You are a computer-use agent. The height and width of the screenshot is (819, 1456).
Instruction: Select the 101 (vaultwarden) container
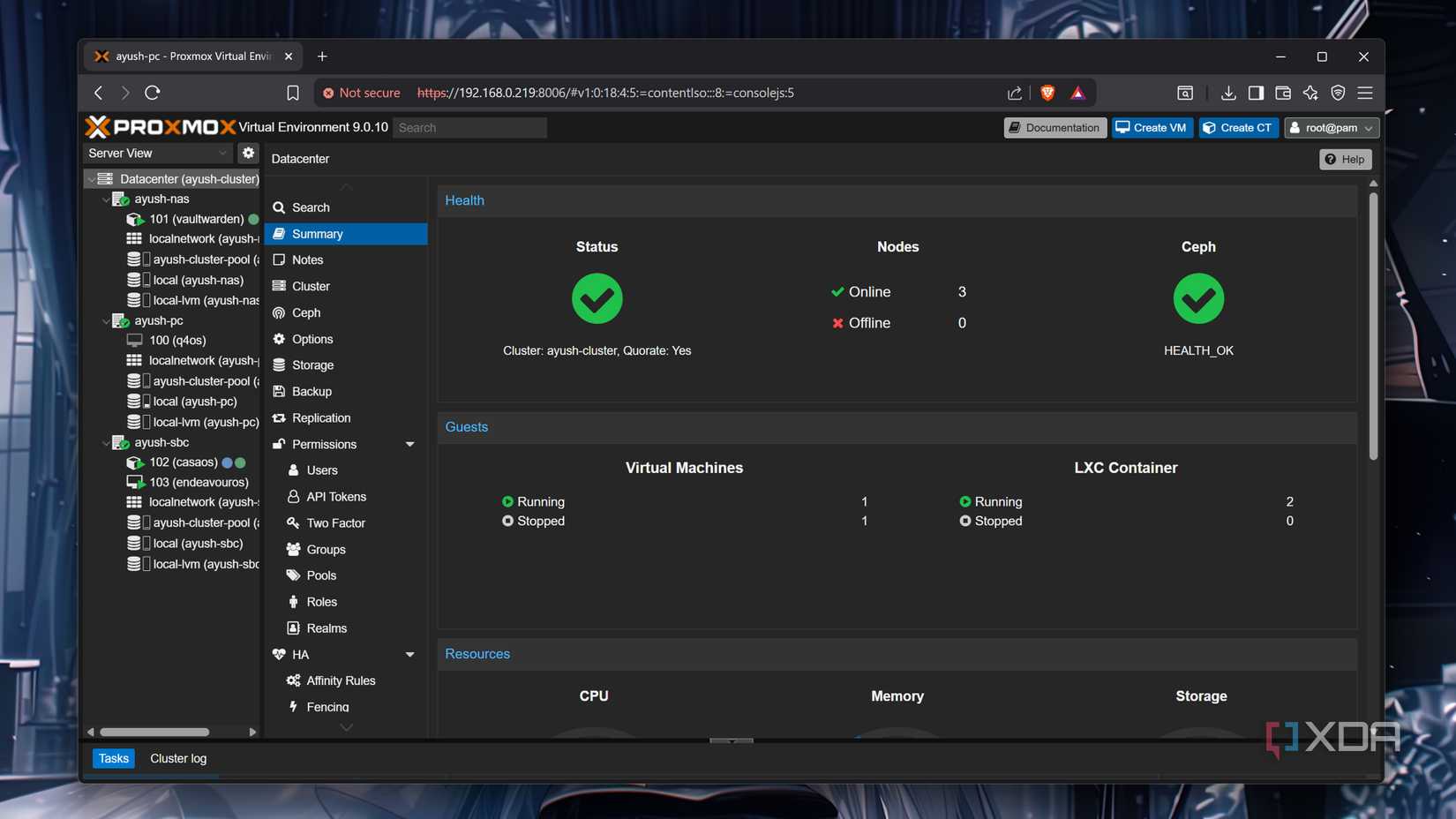pos(196,219)
